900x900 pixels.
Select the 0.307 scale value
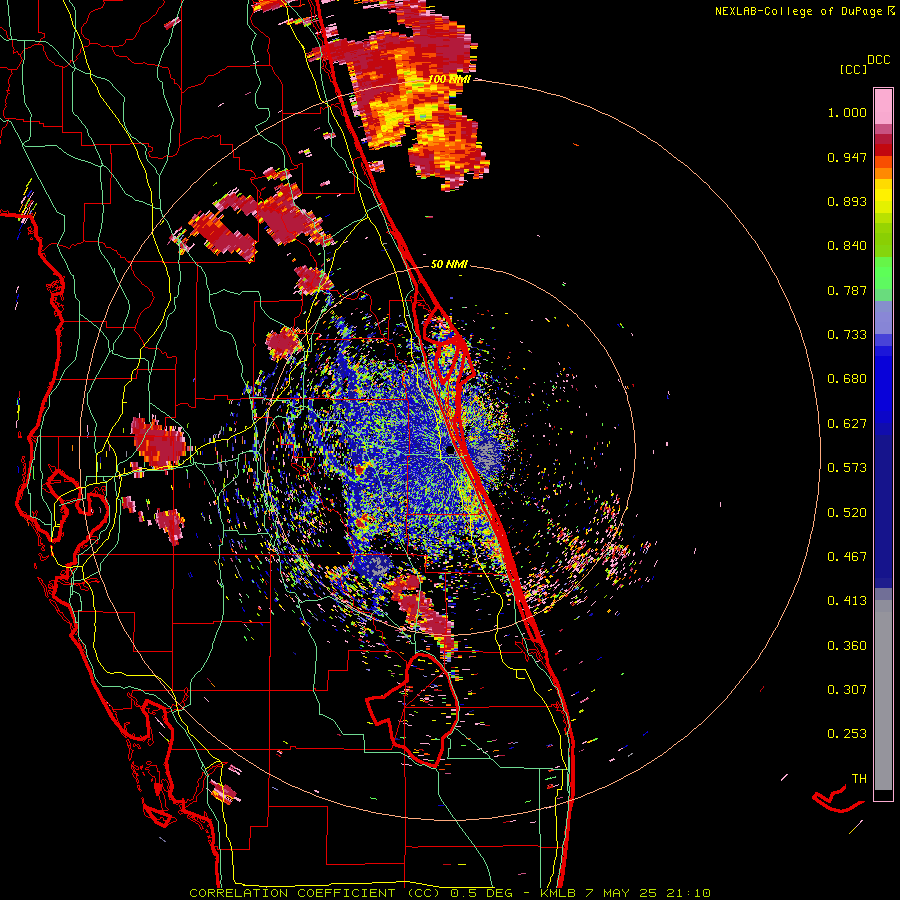[847, 690]
